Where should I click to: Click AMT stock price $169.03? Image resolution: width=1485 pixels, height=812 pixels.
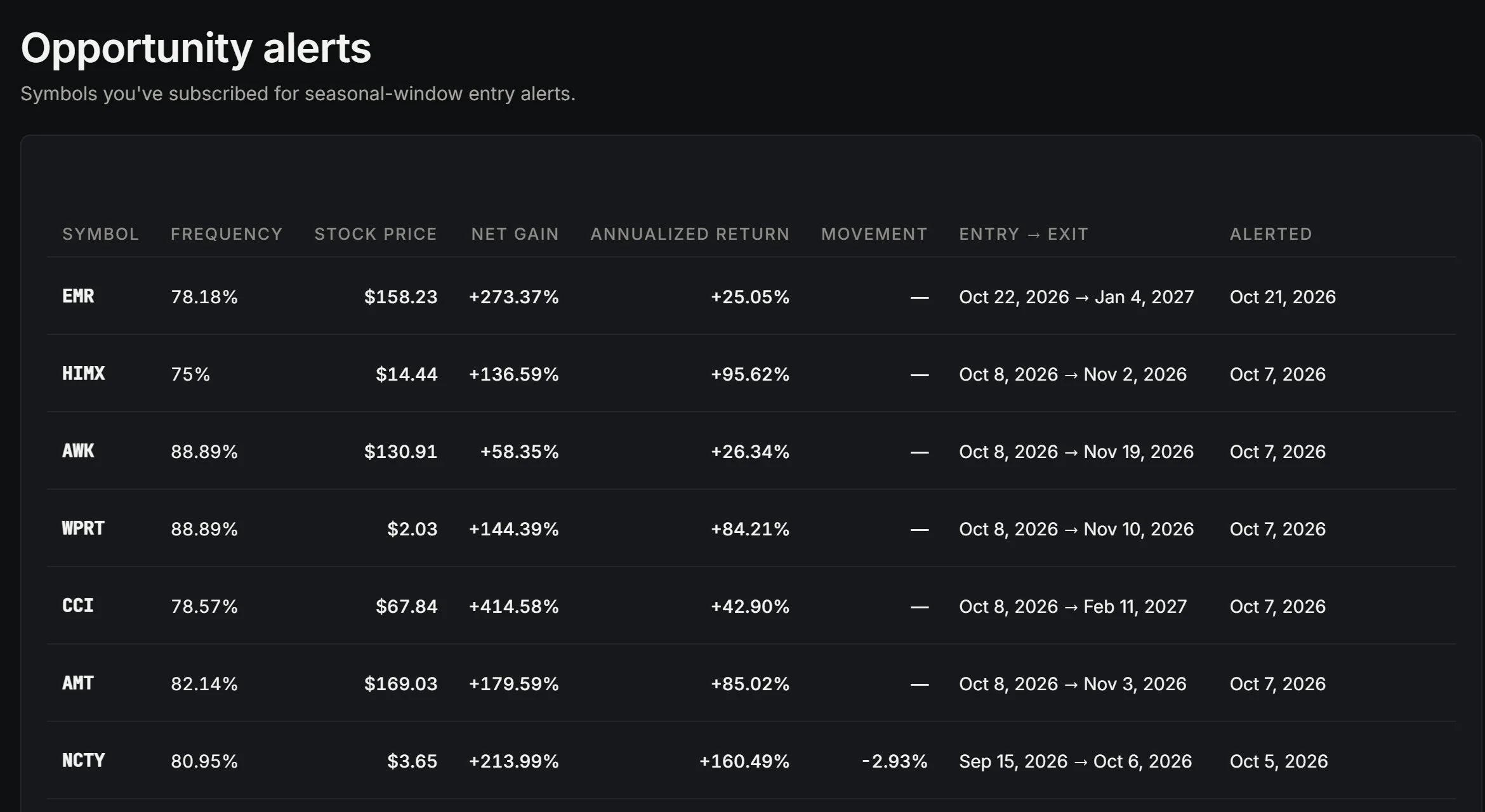pos(400,684)
